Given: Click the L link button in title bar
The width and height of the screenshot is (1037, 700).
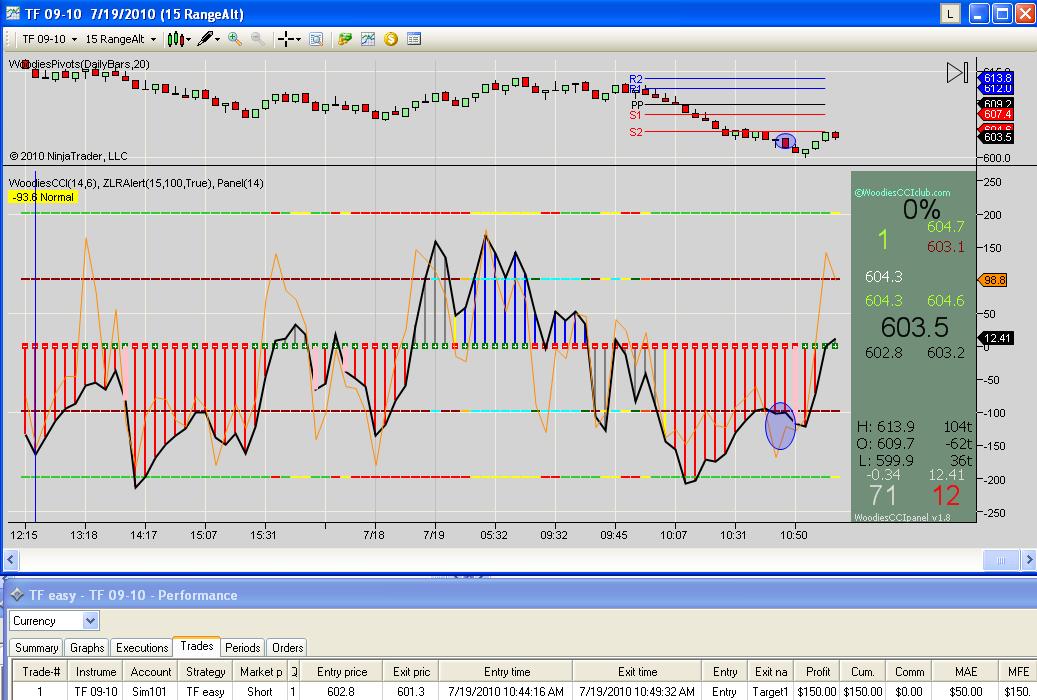Looking at the screenshot, I should coord(950,13).
